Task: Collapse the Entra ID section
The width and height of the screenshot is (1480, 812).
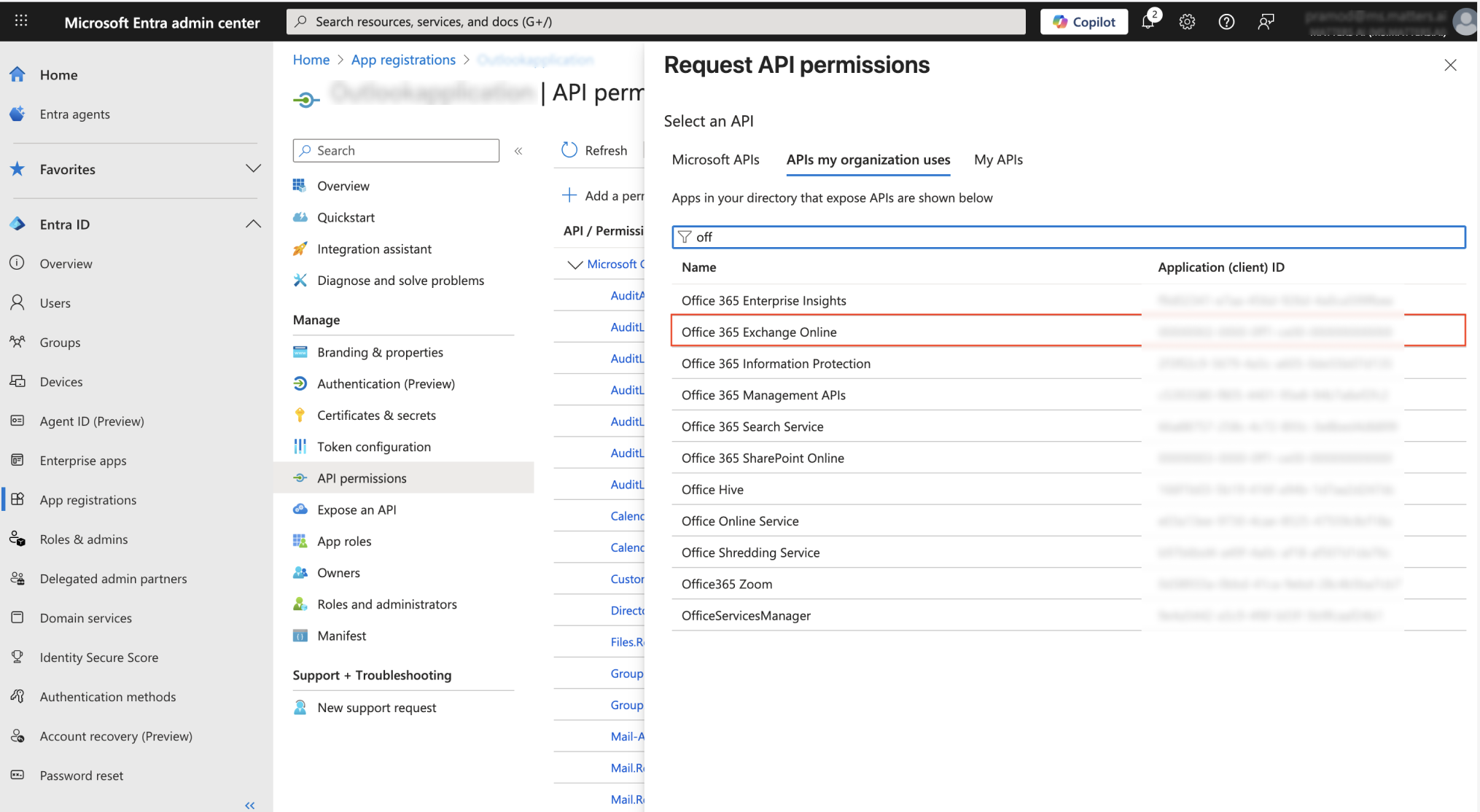Action: tap(253, 224)
